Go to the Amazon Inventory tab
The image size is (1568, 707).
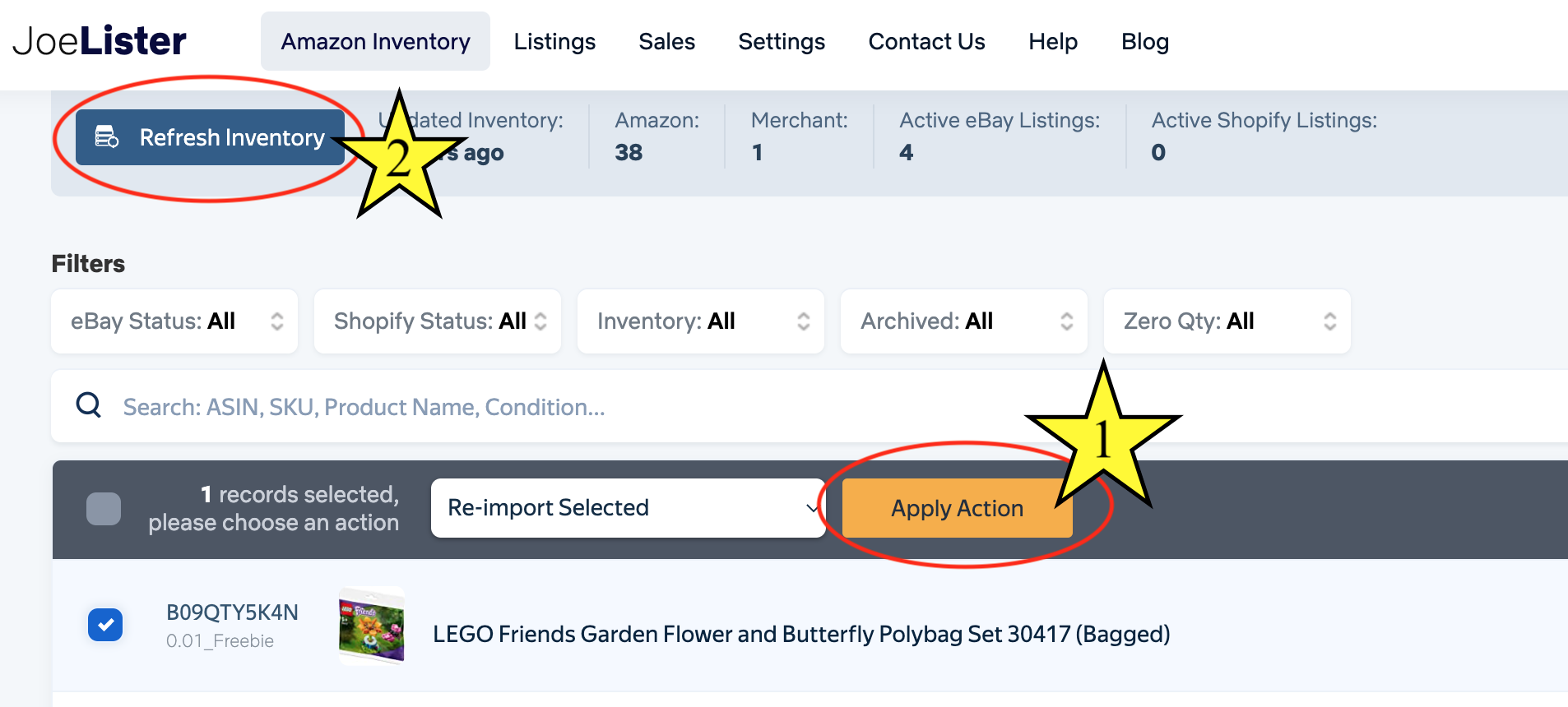coord(375,41)
